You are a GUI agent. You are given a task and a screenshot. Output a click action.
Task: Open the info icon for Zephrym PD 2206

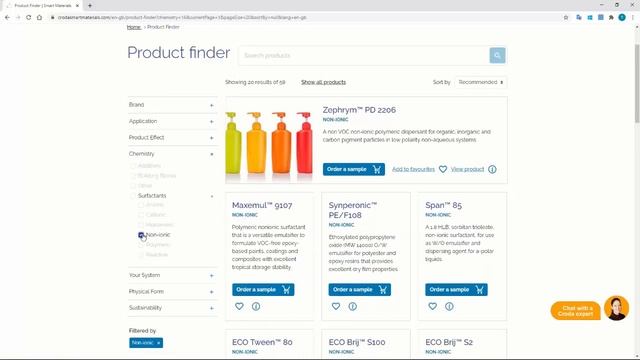tap(492, 169)
